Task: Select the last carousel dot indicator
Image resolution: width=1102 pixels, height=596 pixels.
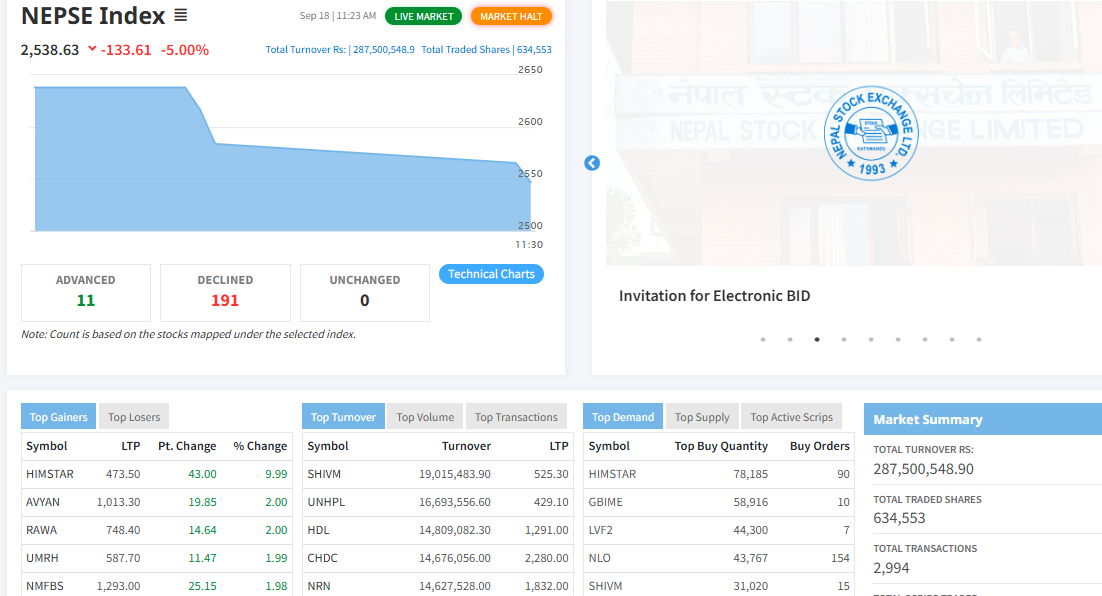Action: (979, 339)
